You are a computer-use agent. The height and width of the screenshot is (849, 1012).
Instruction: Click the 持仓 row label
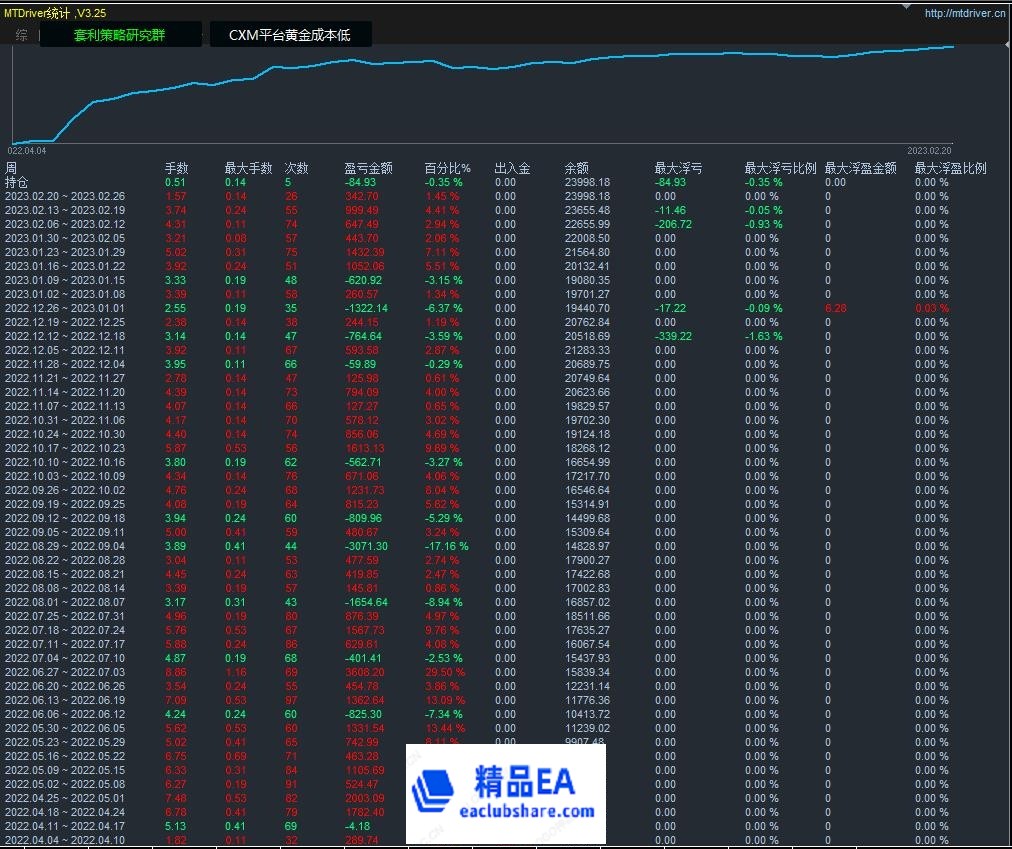[16, 182]
